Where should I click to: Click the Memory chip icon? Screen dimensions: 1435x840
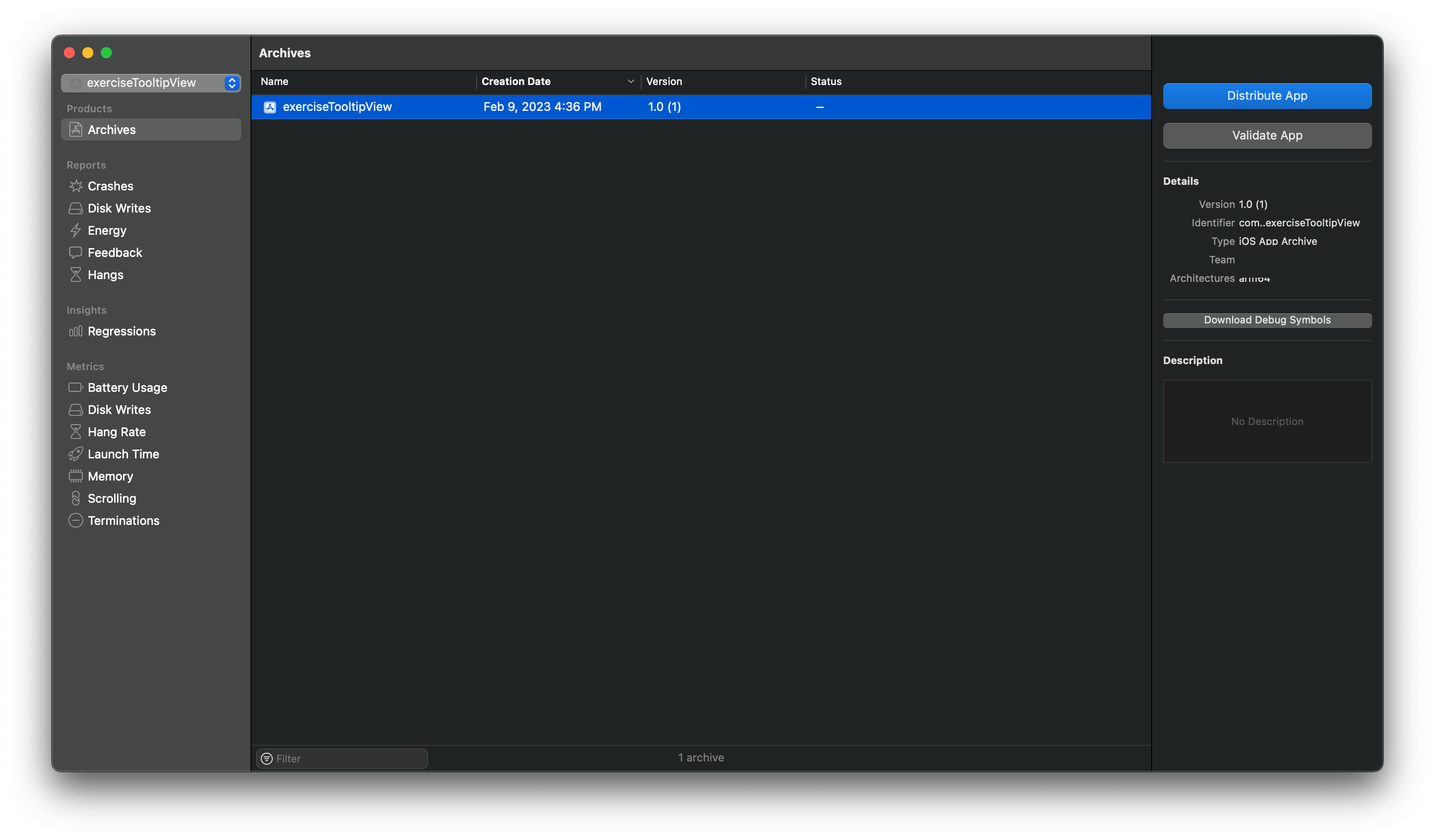tap(75, 476)
